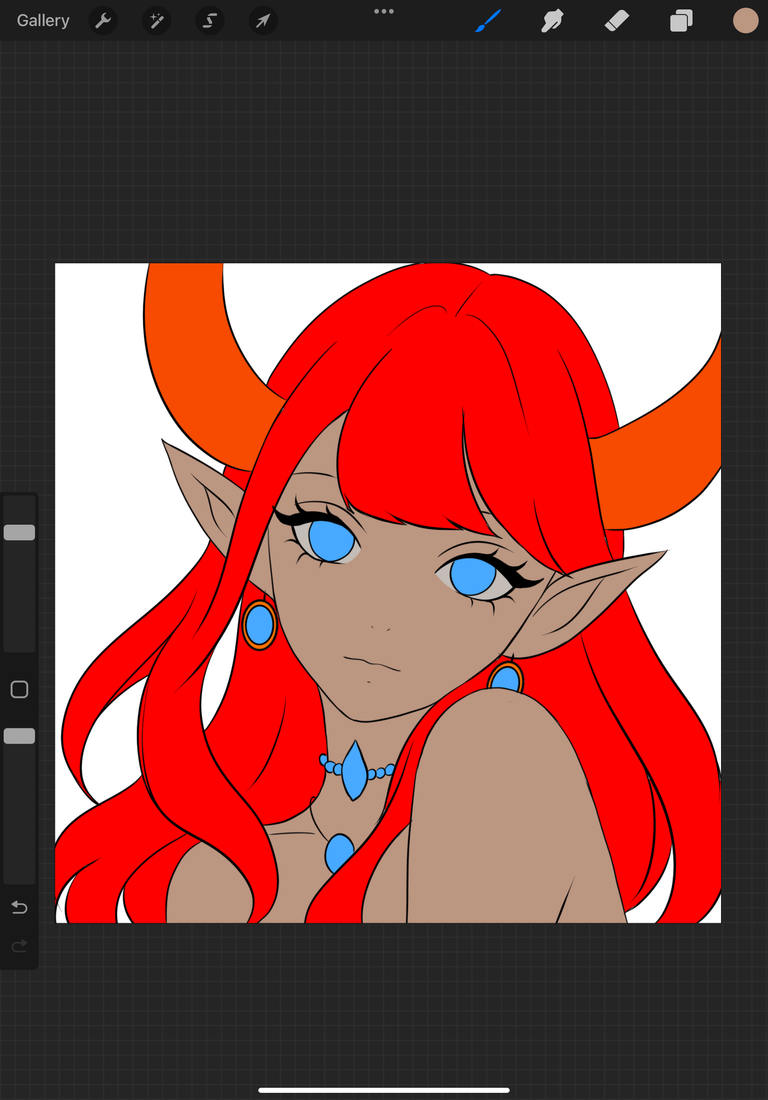Select the Eraser tool
The height and width of the screenshot is (1100, 768).
click(x=617, y=21)
